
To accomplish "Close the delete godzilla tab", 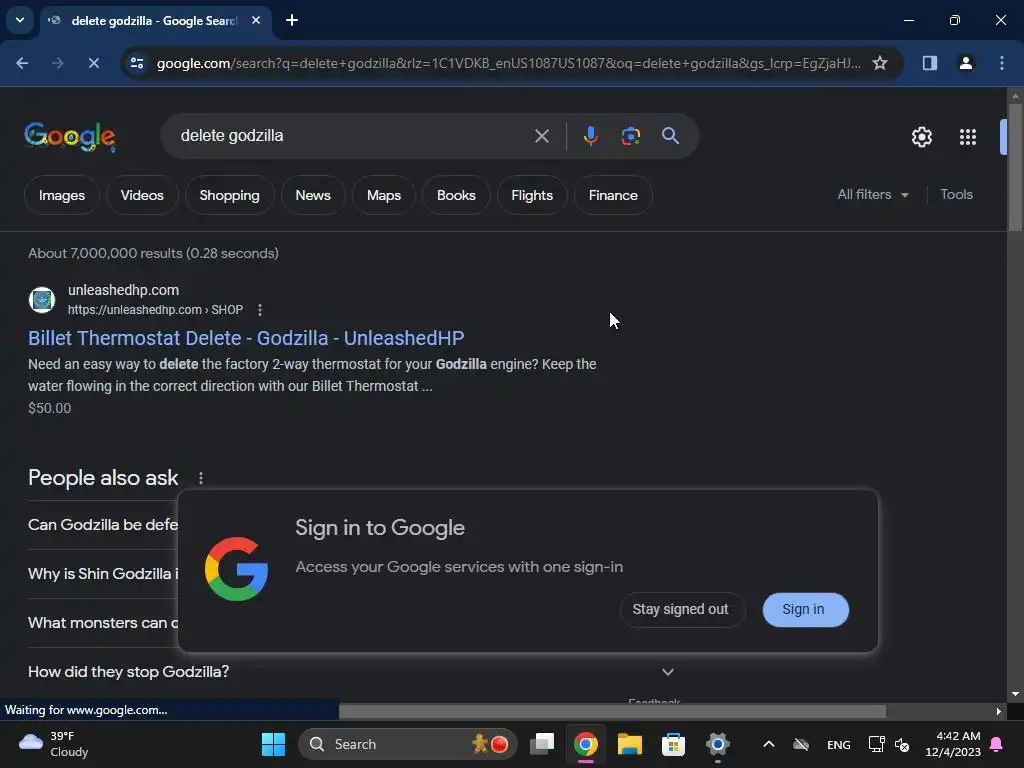I will click(256, 20).
